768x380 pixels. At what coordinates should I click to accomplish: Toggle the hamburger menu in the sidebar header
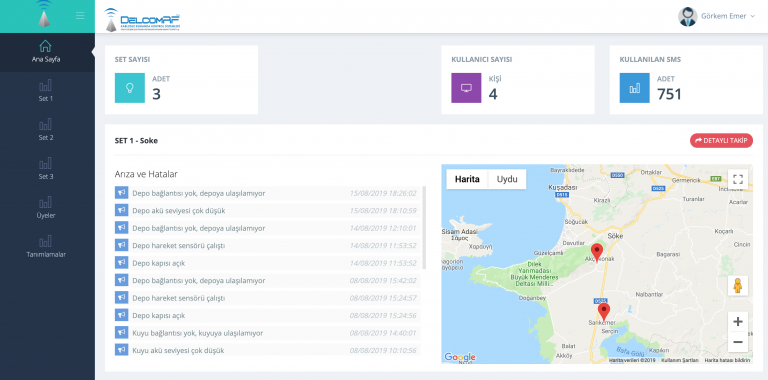coord(80,16)
